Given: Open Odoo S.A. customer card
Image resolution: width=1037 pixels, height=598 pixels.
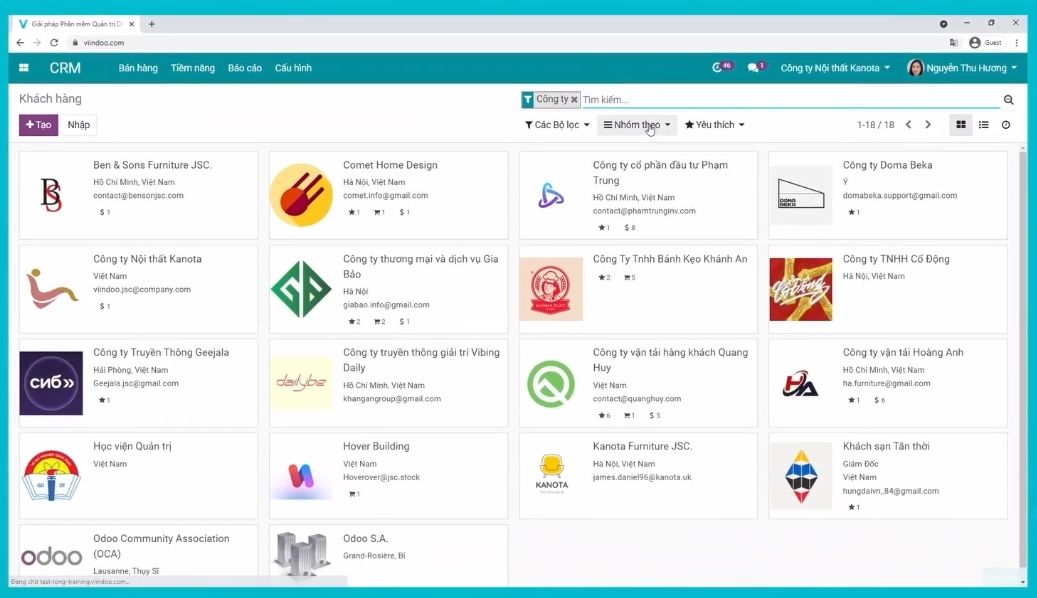Looking at the screenshot, I should 388,554.
